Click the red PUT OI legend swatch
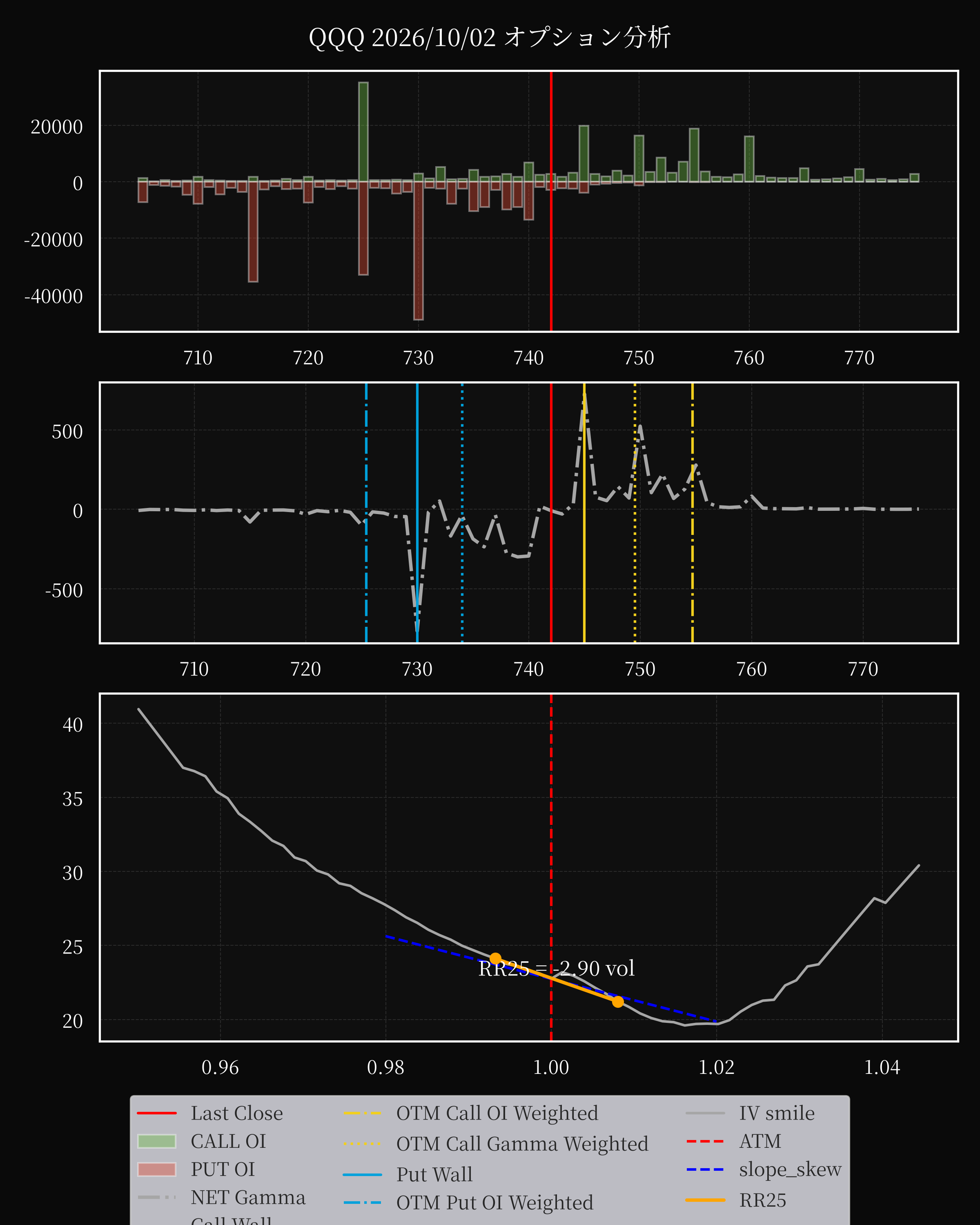The width and height of the screenshot is (980, 1225). pos(157,1169)
